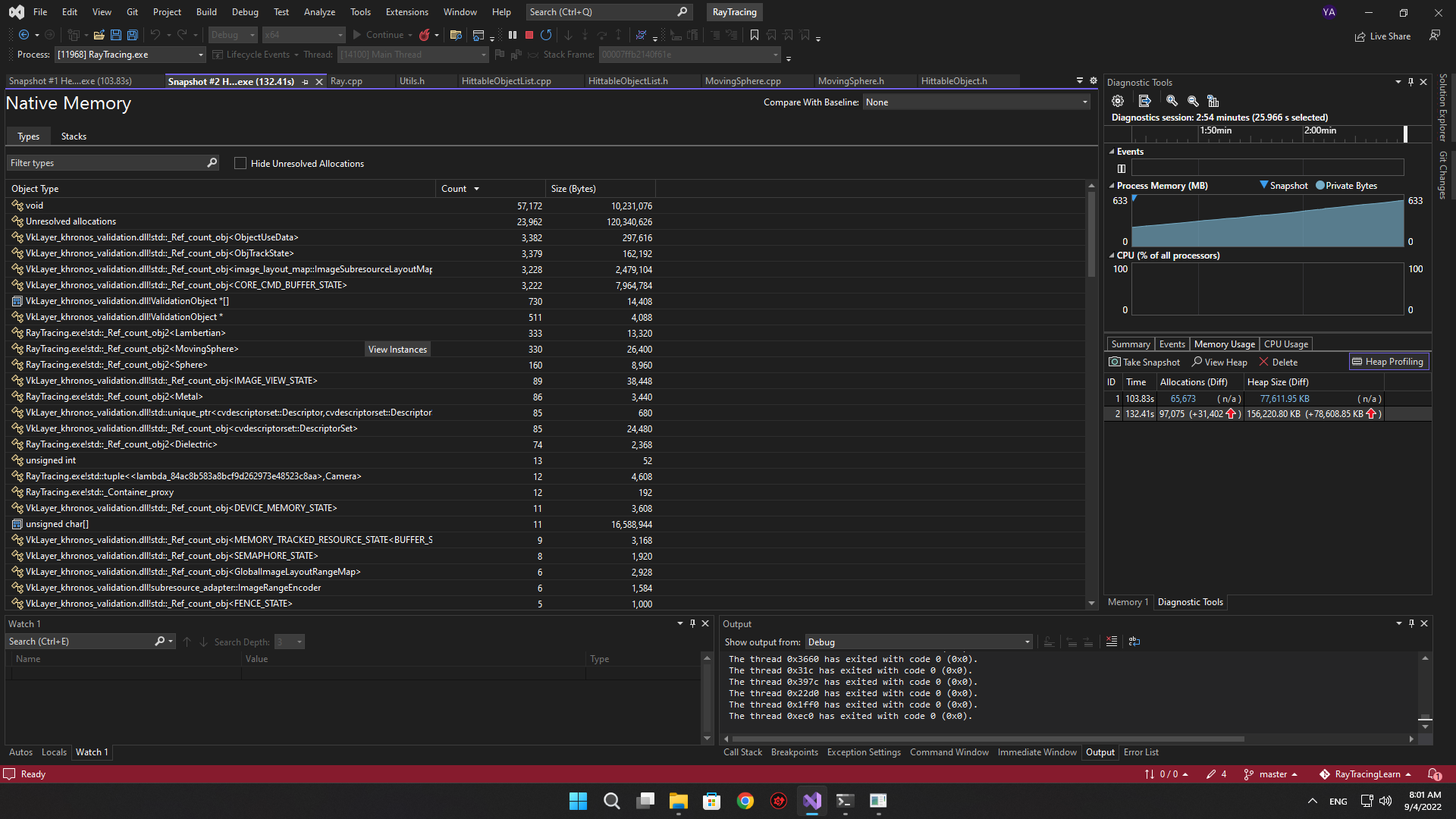Open the Solution Explorer side tab

click(1443, 107)
